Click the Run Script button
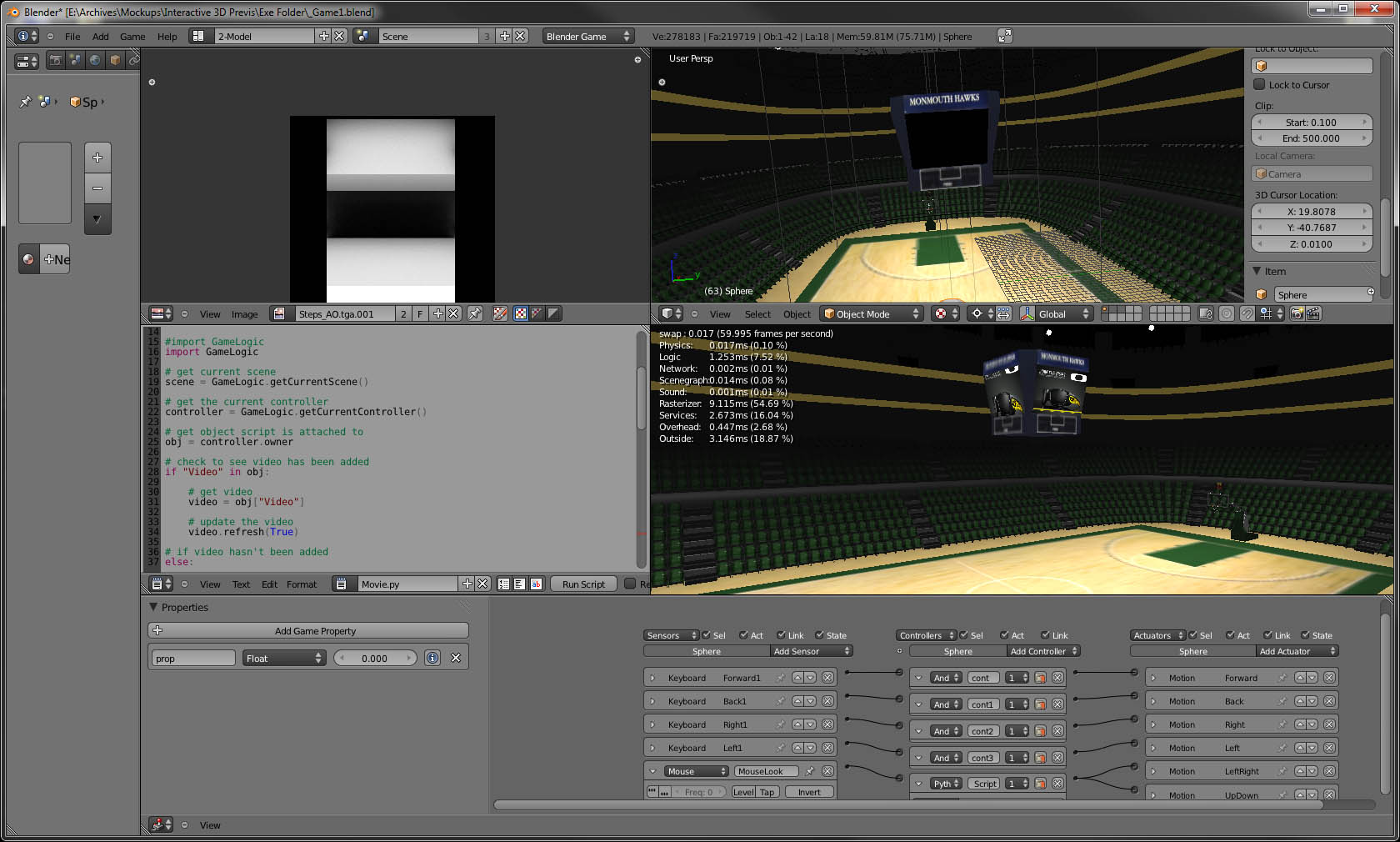Image resolution: width=1400 pixels, height=842 pixels. [583, 584]
